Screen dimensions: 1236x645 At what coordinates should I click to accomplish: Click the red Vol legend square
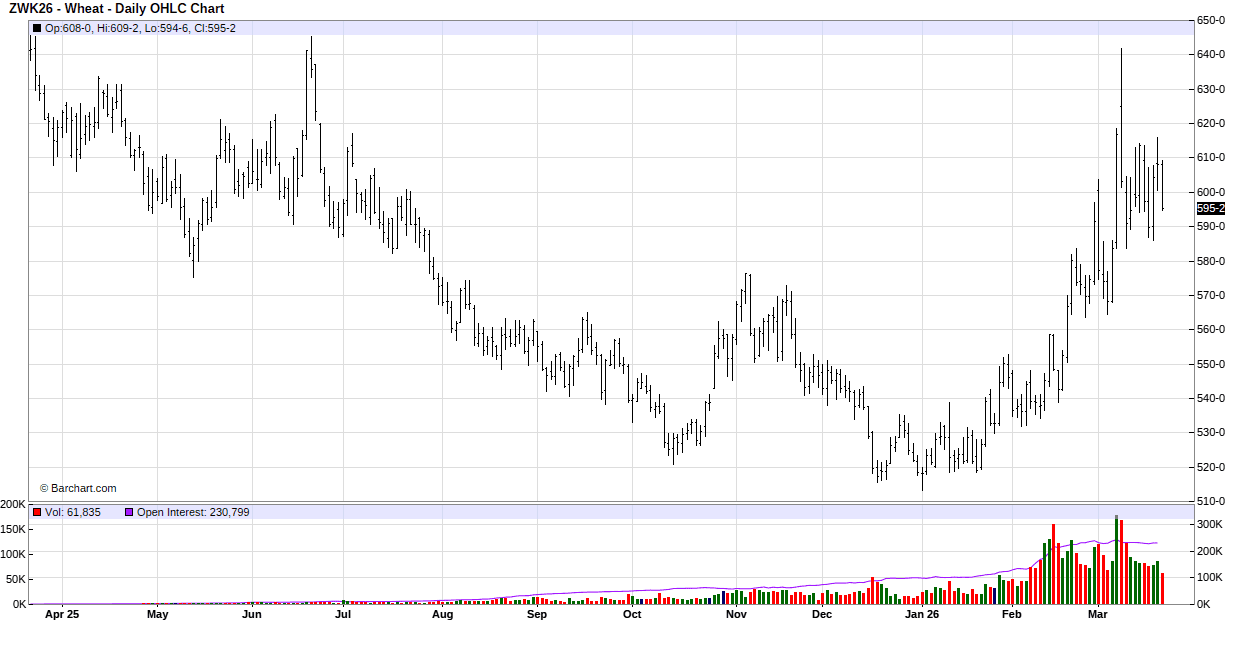(37, 512)
